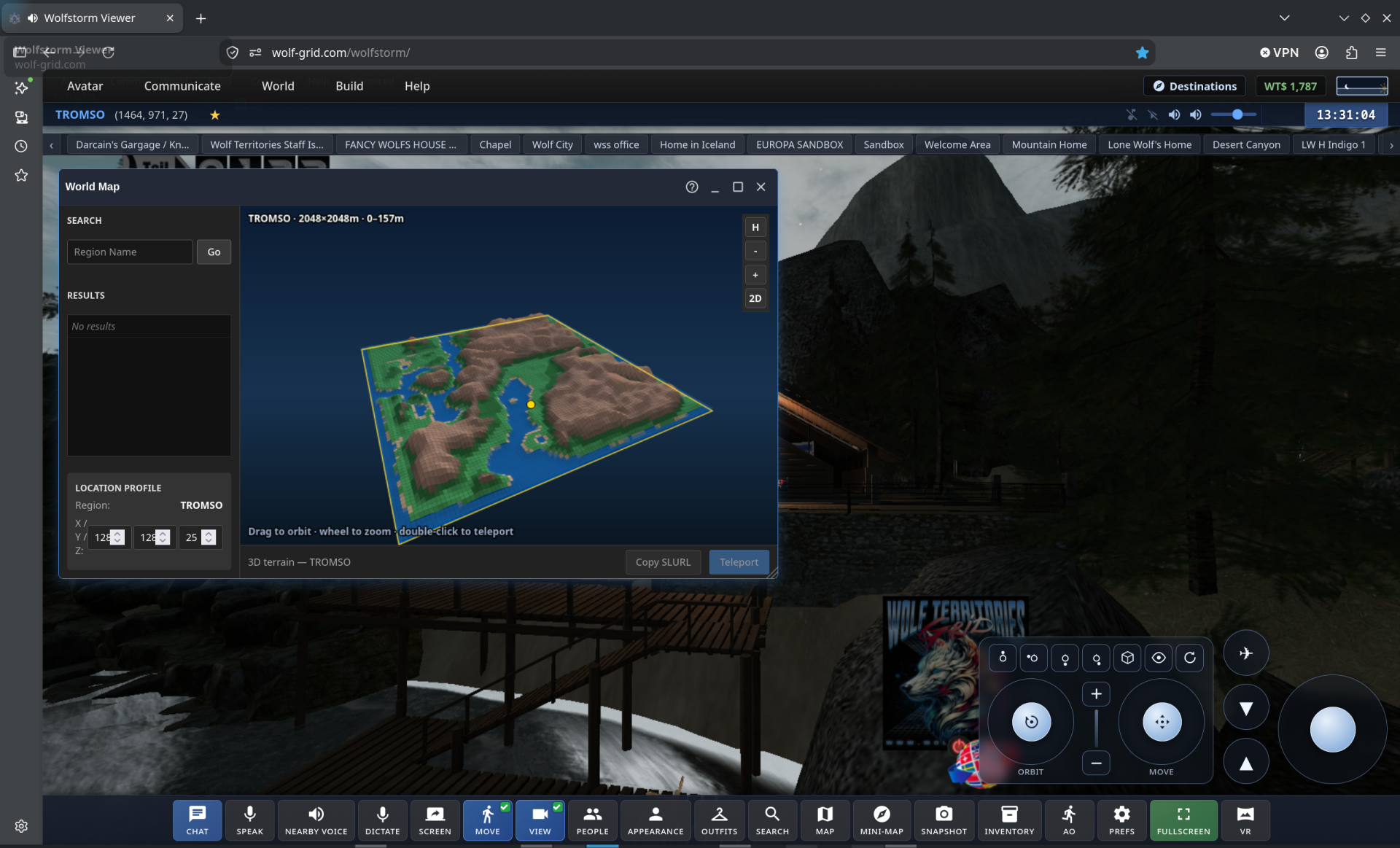
Task: Click the Map toolbar button
Action: [825, 820]
